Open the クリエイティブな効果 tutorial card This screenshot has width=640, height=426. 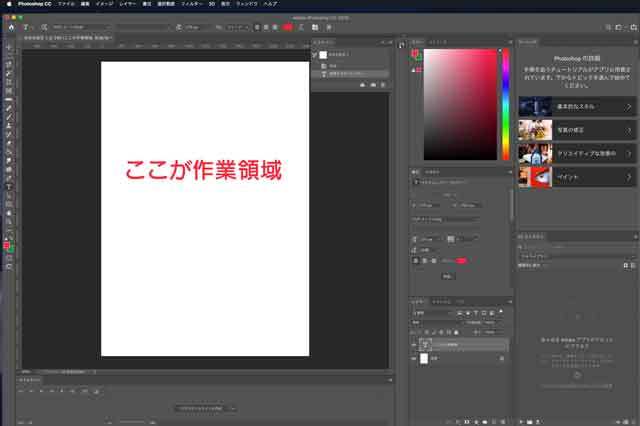click(577, 154)
